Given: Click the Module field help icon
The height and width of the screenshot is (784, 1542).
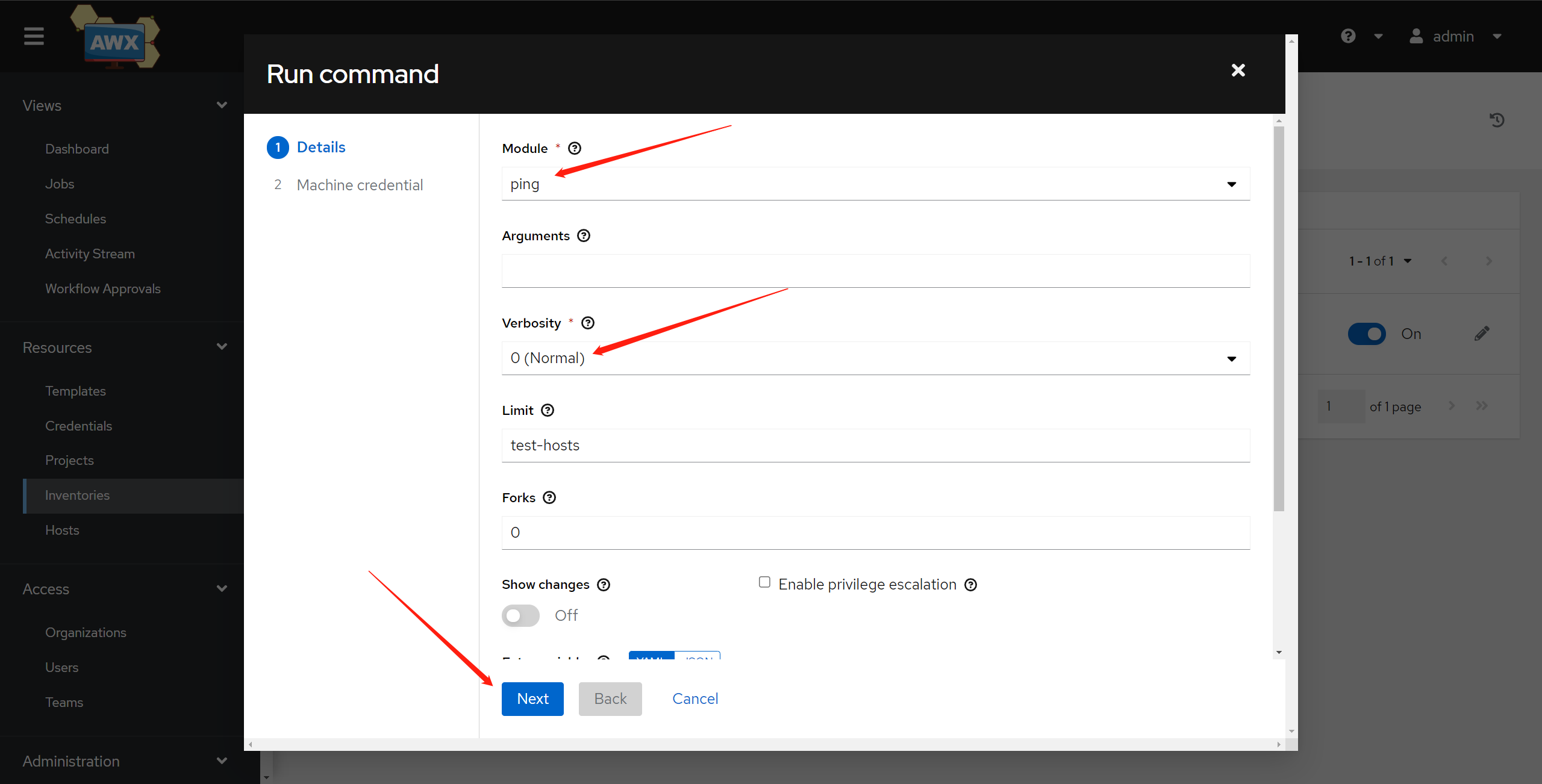Looking at the screenshot, I should pyautogui.click(x=575, y=148).
